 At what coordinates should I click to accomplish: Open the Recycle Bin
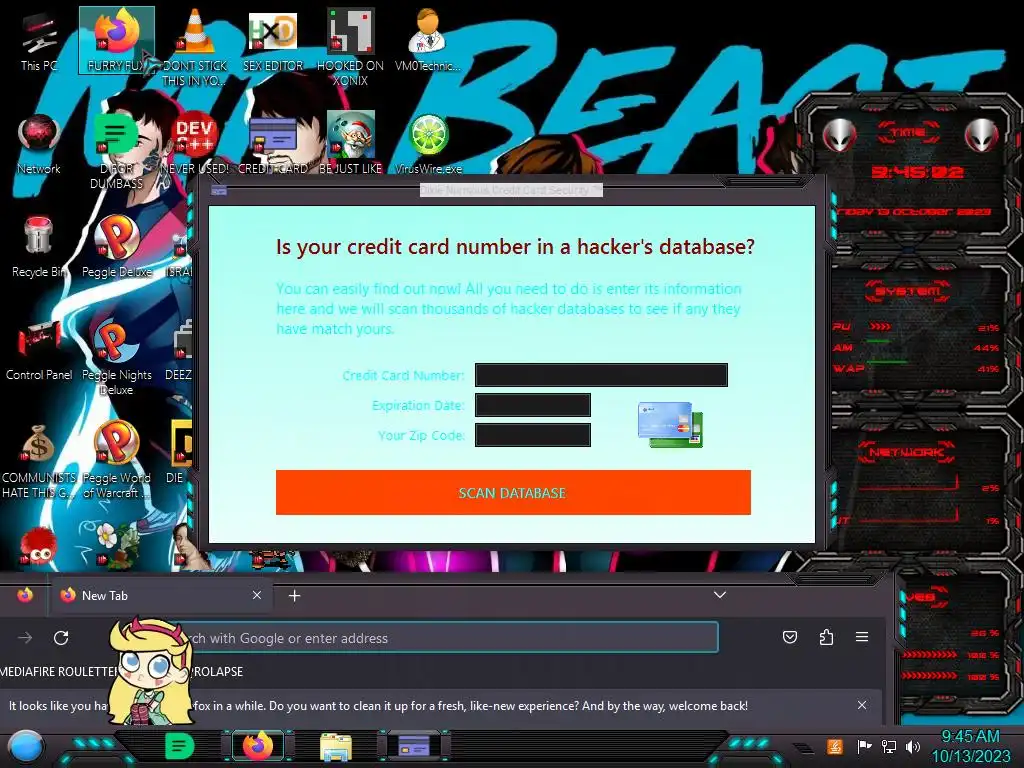(39, 247)
